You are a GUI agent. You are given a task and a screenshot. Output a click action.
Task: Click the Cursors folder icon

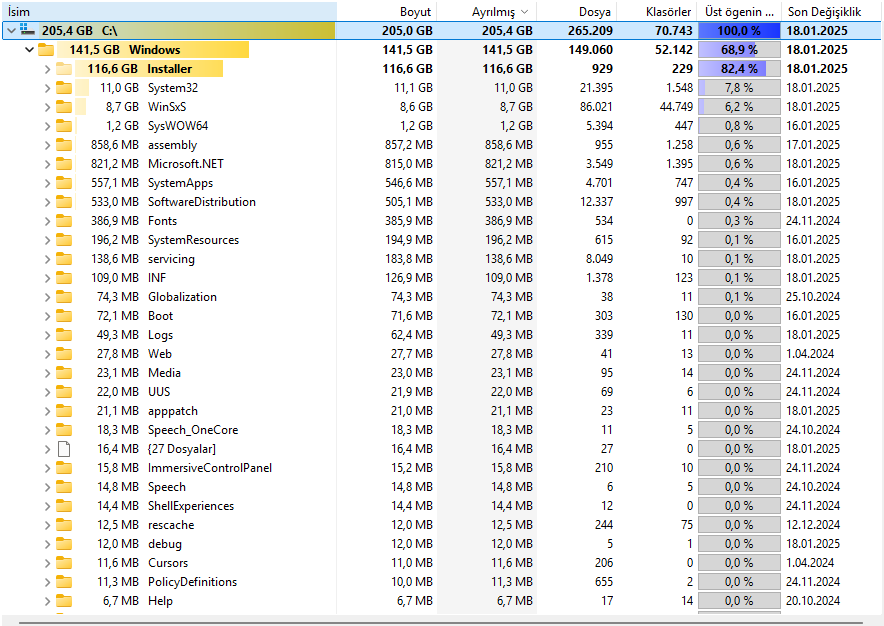tap(64, 563)
